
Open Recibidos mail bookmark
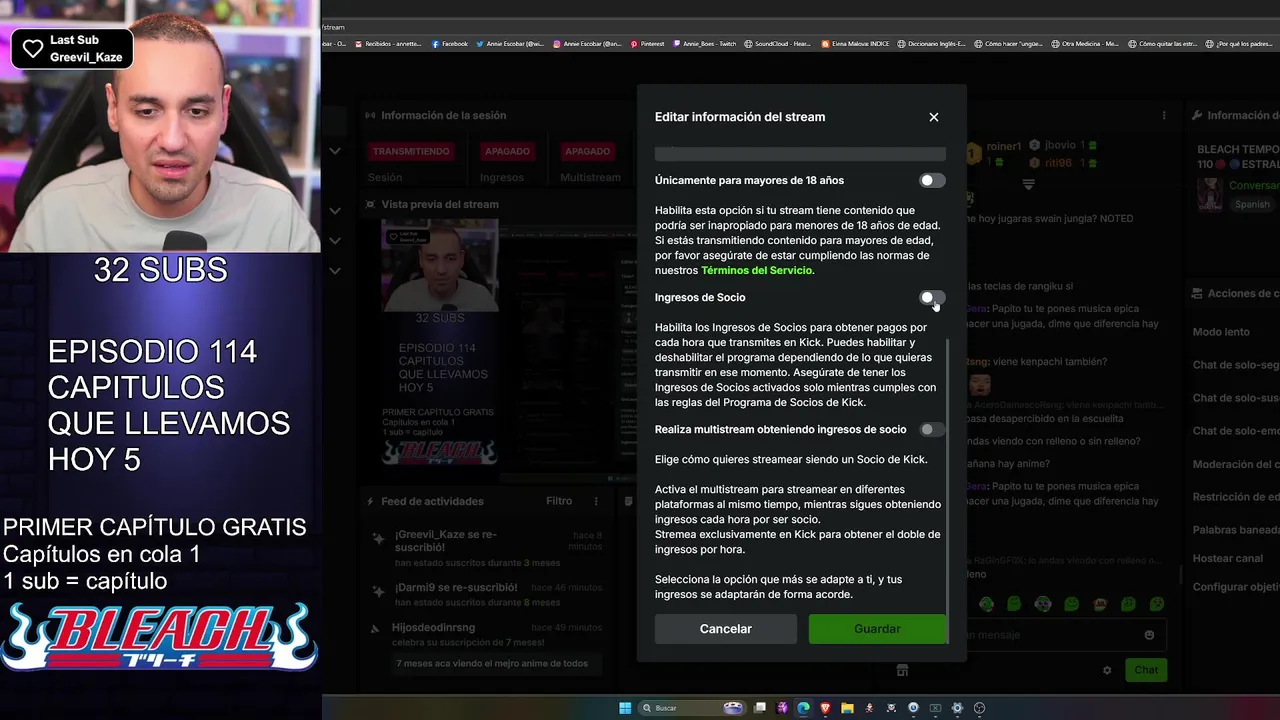[388, 44]
